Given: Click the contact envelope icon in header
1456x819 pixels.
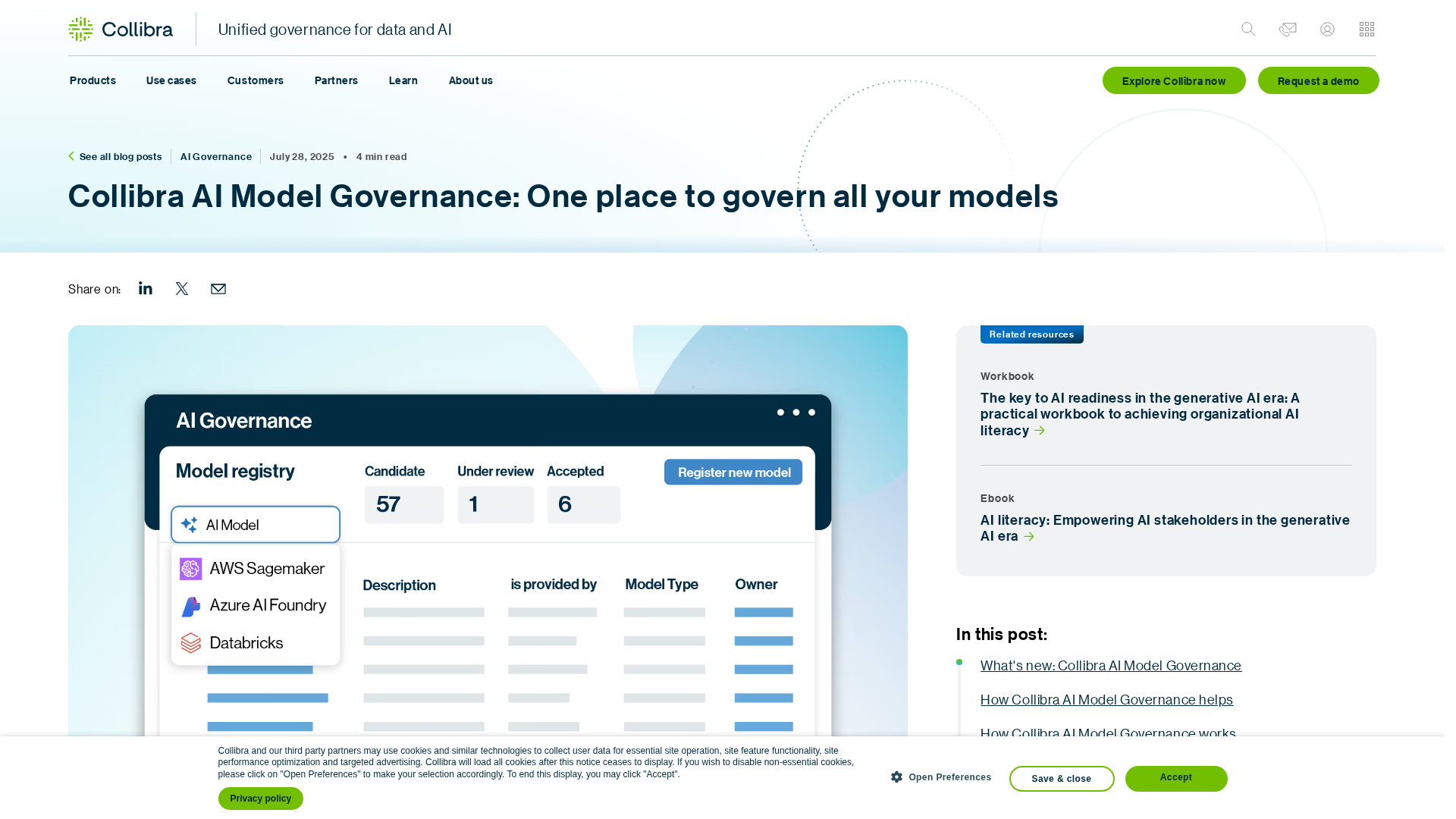Looking at the screenshot, I should (x=1288, y=30).
